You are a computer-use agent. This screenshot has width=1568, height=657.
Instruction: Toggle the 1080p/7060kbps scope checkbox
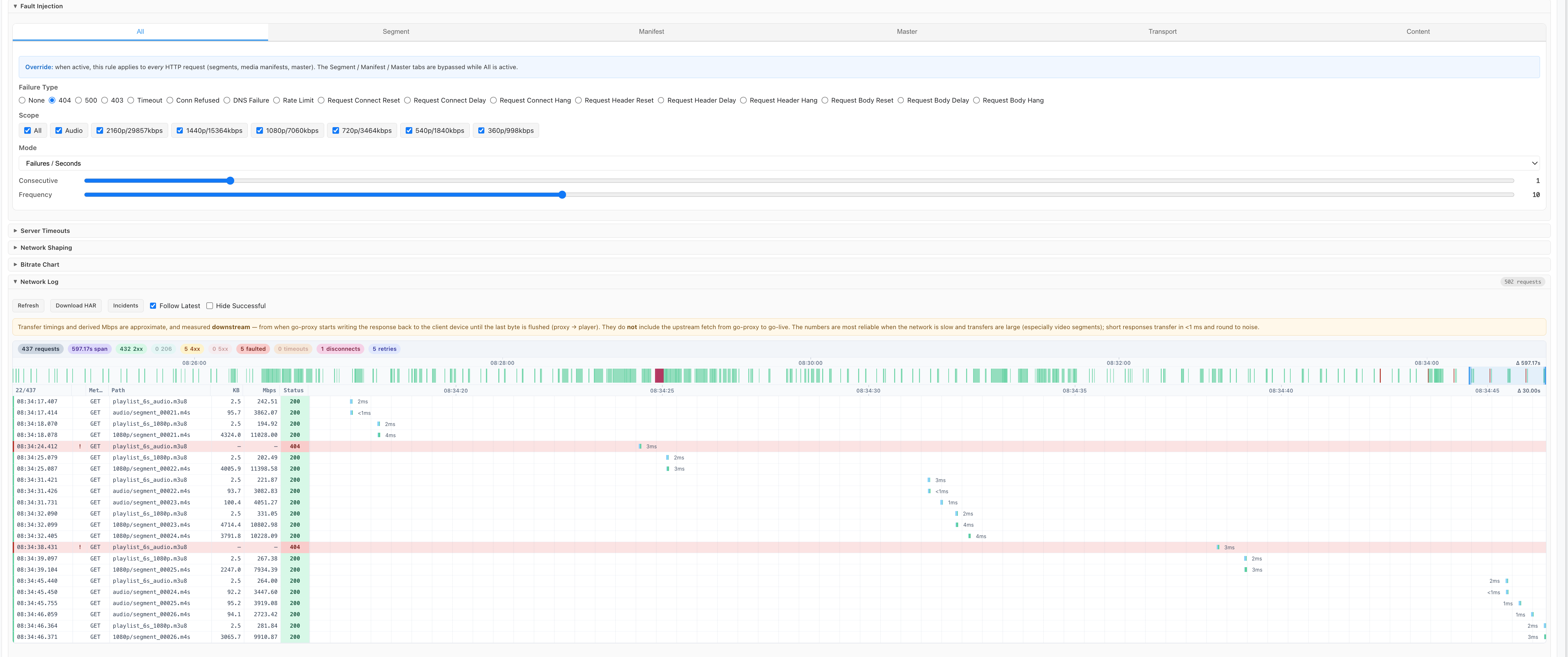260,130
